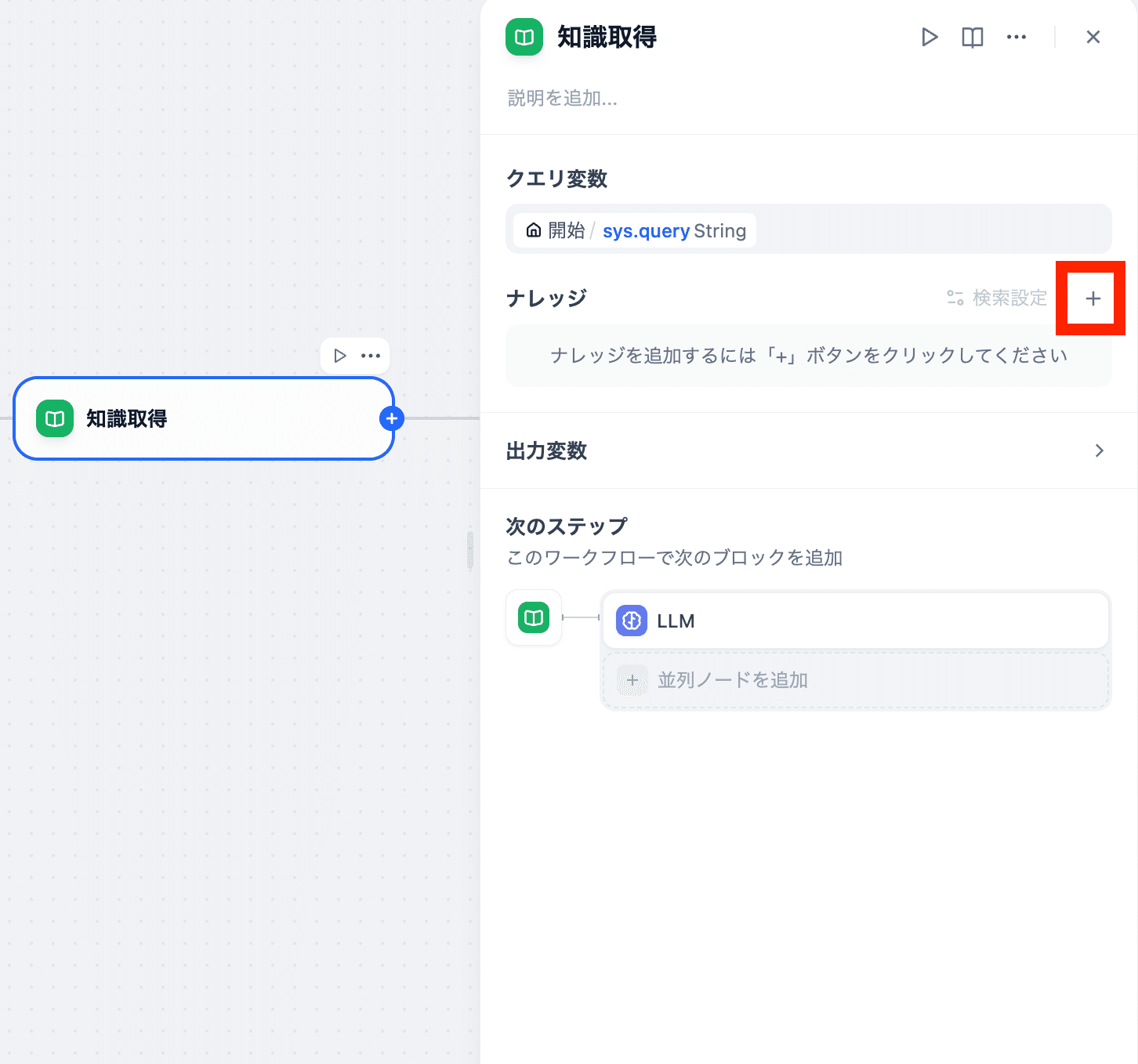Expand the 出力変数 section
This screenshot has width=1138, height=1064.
point(1099,451)
